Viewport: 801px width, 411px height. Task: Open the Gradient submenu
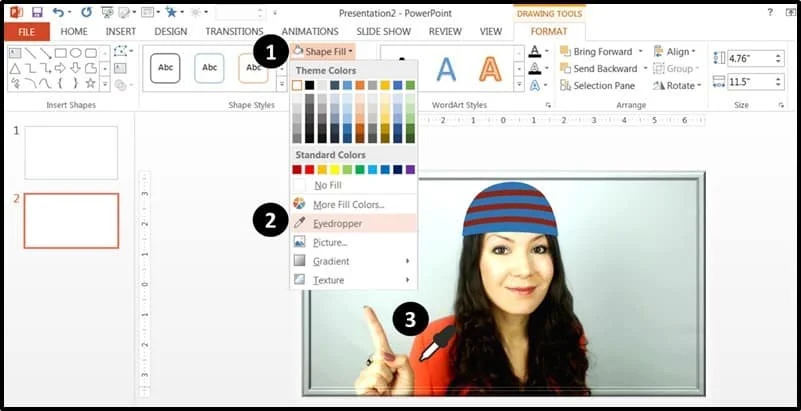coord(354,261)
